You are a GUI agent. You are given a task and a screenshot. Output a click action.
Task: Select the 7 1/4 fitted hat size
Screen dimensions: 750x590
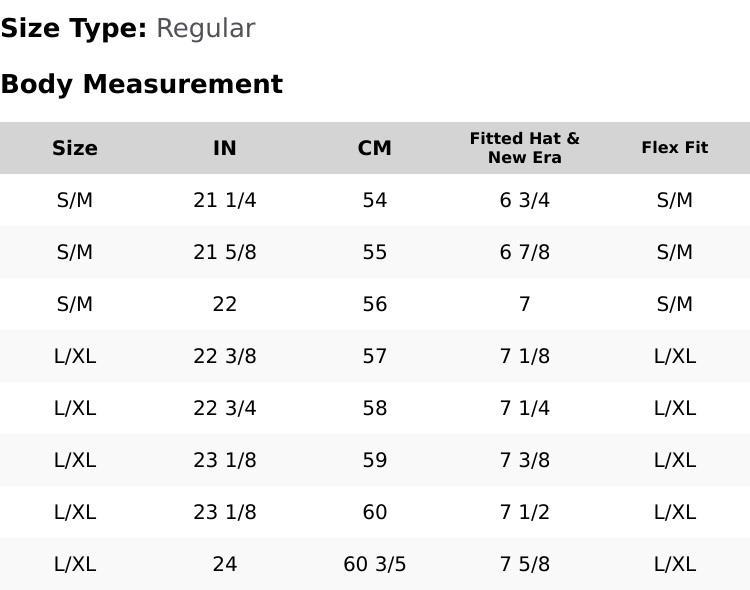tap(525, 408)
